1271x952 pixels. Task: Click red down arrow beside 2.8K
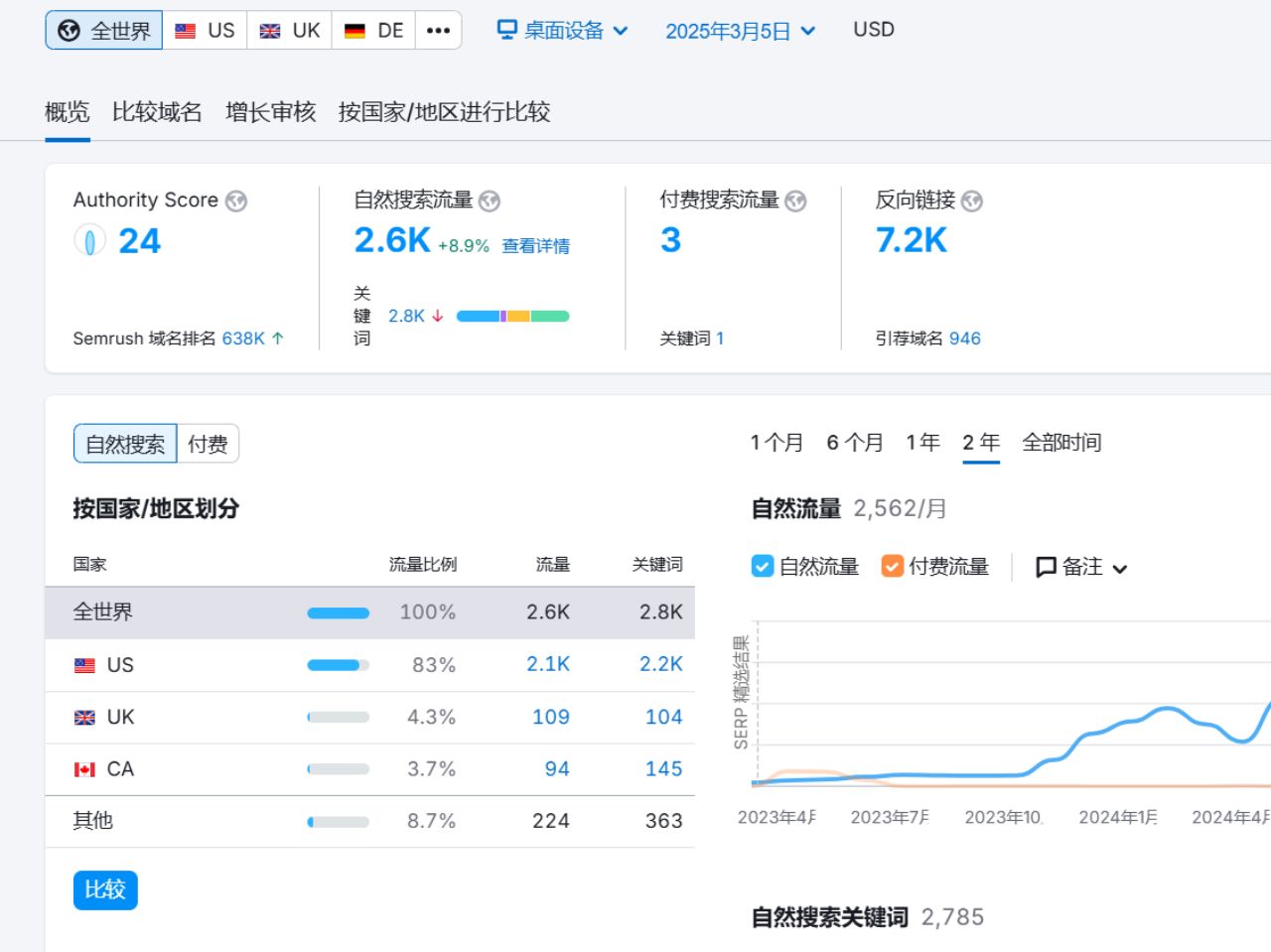click(x=437, y=316)
